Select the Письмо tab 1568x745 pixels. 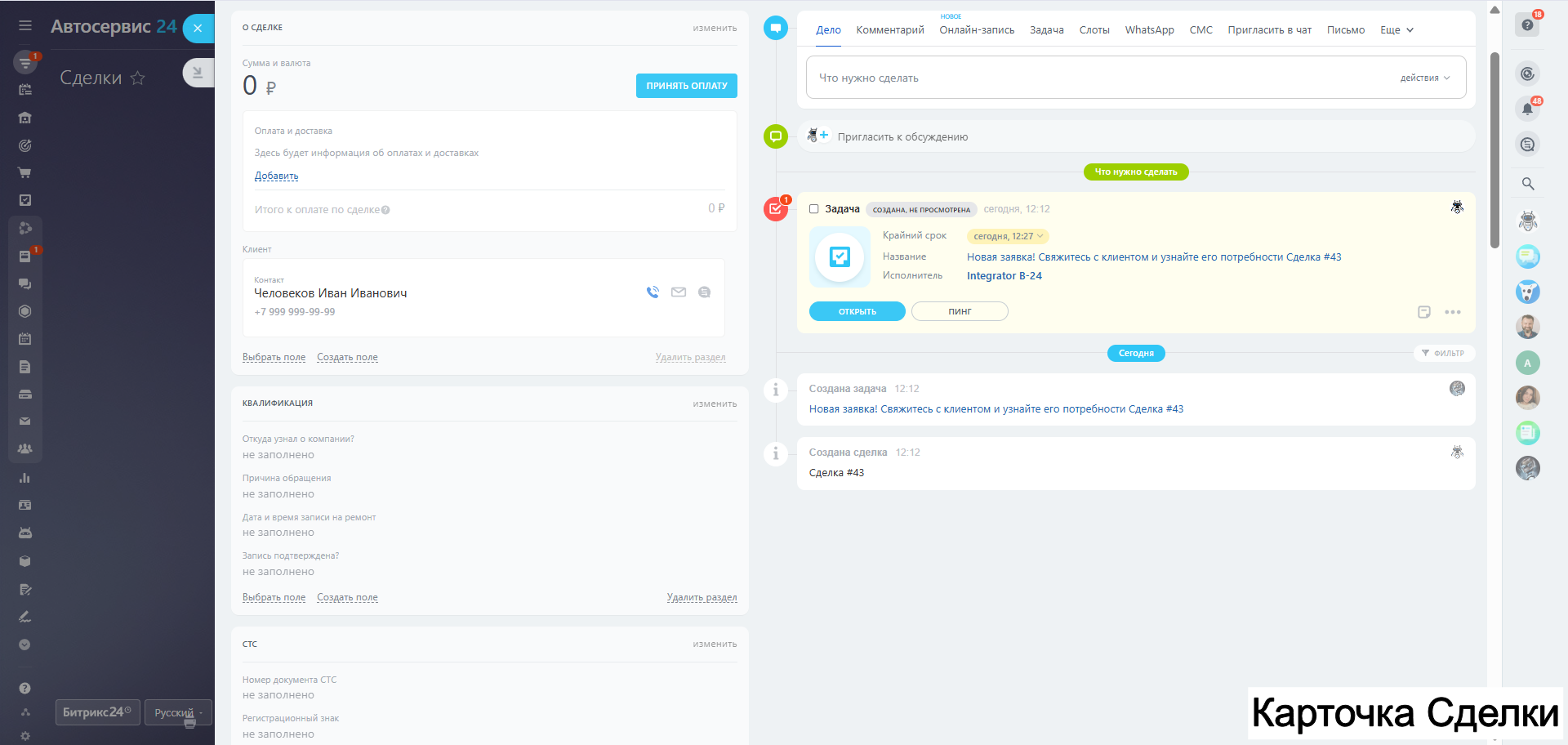(1346, 30)
